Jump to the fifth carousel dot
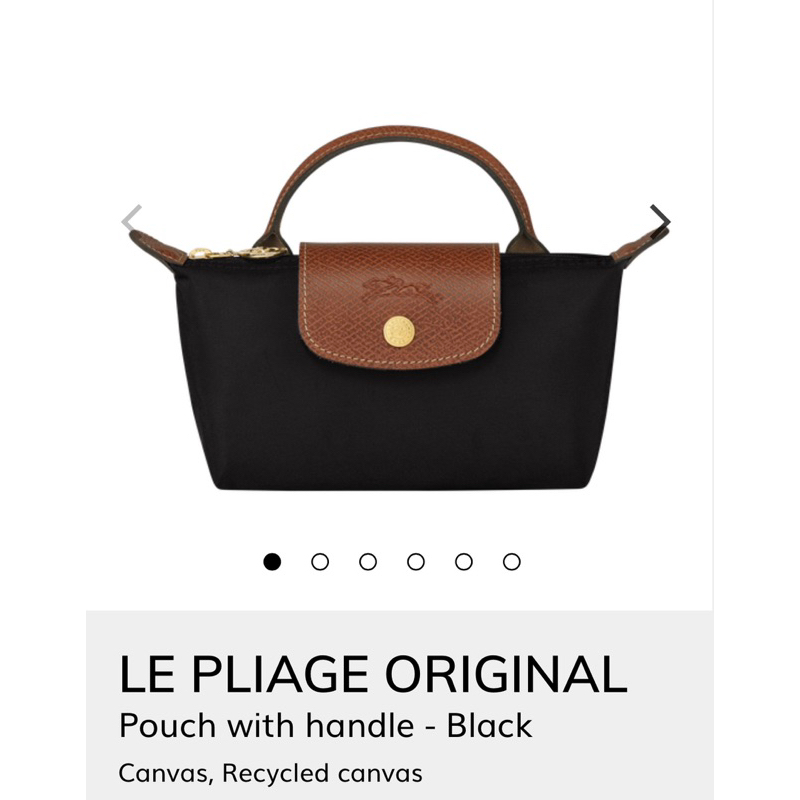Screen dimensions: 800x800 point(464,562)
